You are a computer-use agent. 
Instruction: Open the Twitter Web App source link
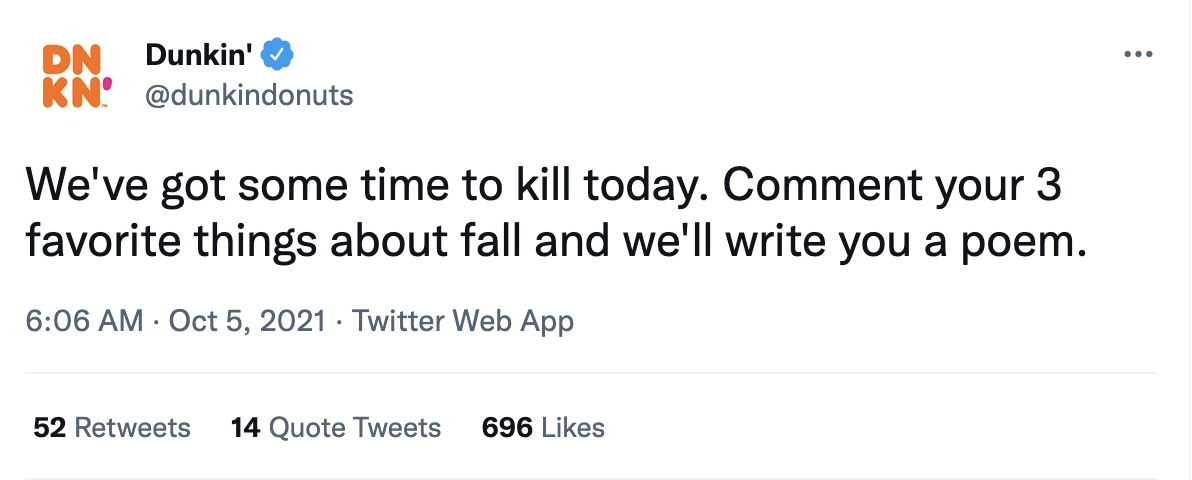pos(463,321)
